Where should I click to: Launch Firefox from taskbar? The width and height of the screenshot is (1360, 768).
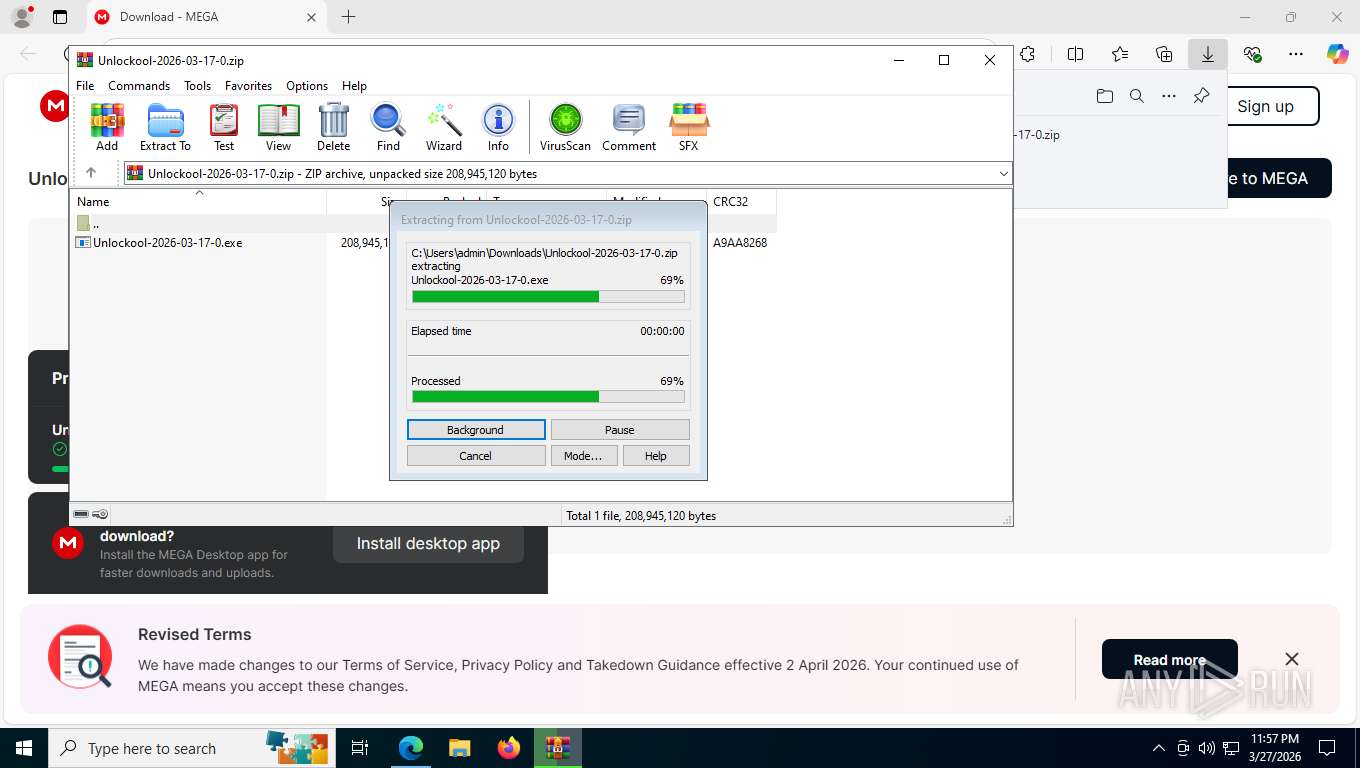pyautogui.click(x=509, y=748)
